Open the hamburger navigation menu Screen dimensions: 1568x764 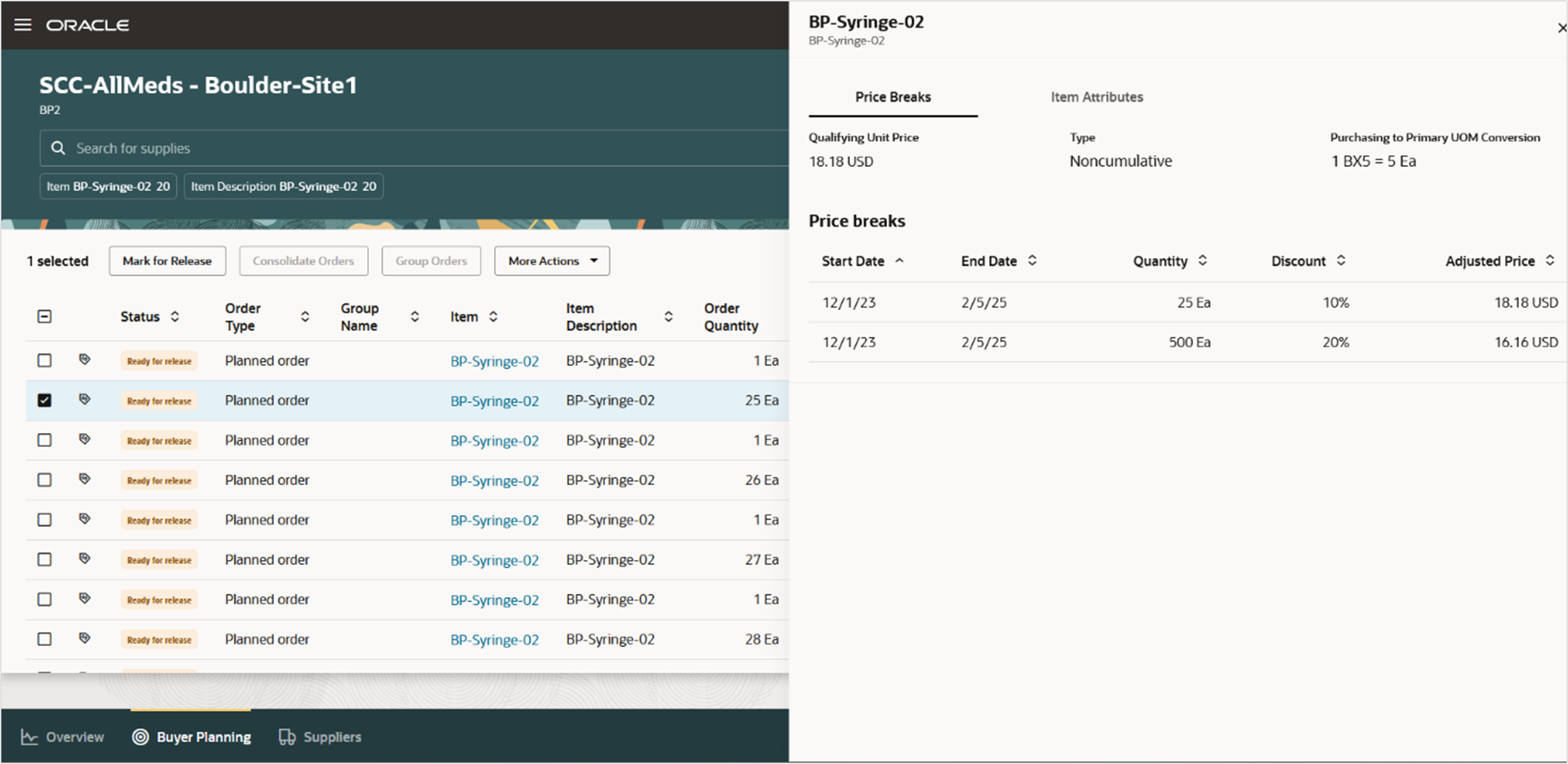[23, 25]
